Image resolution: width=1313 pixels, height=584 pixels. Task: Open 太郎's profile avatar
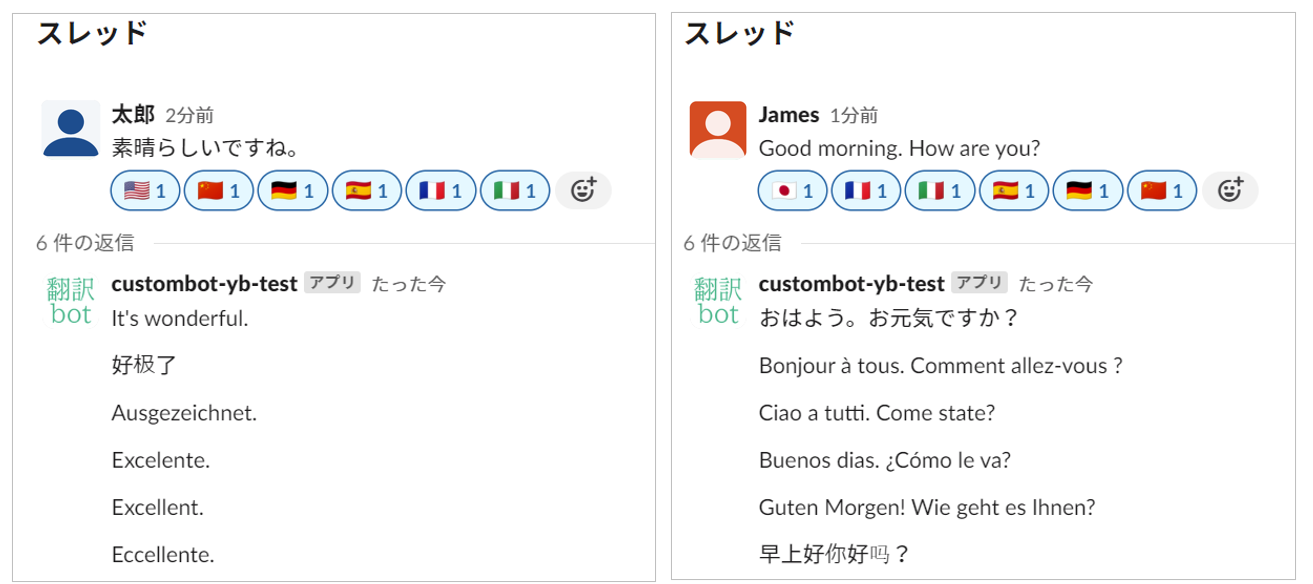click(x=71, y=129)
